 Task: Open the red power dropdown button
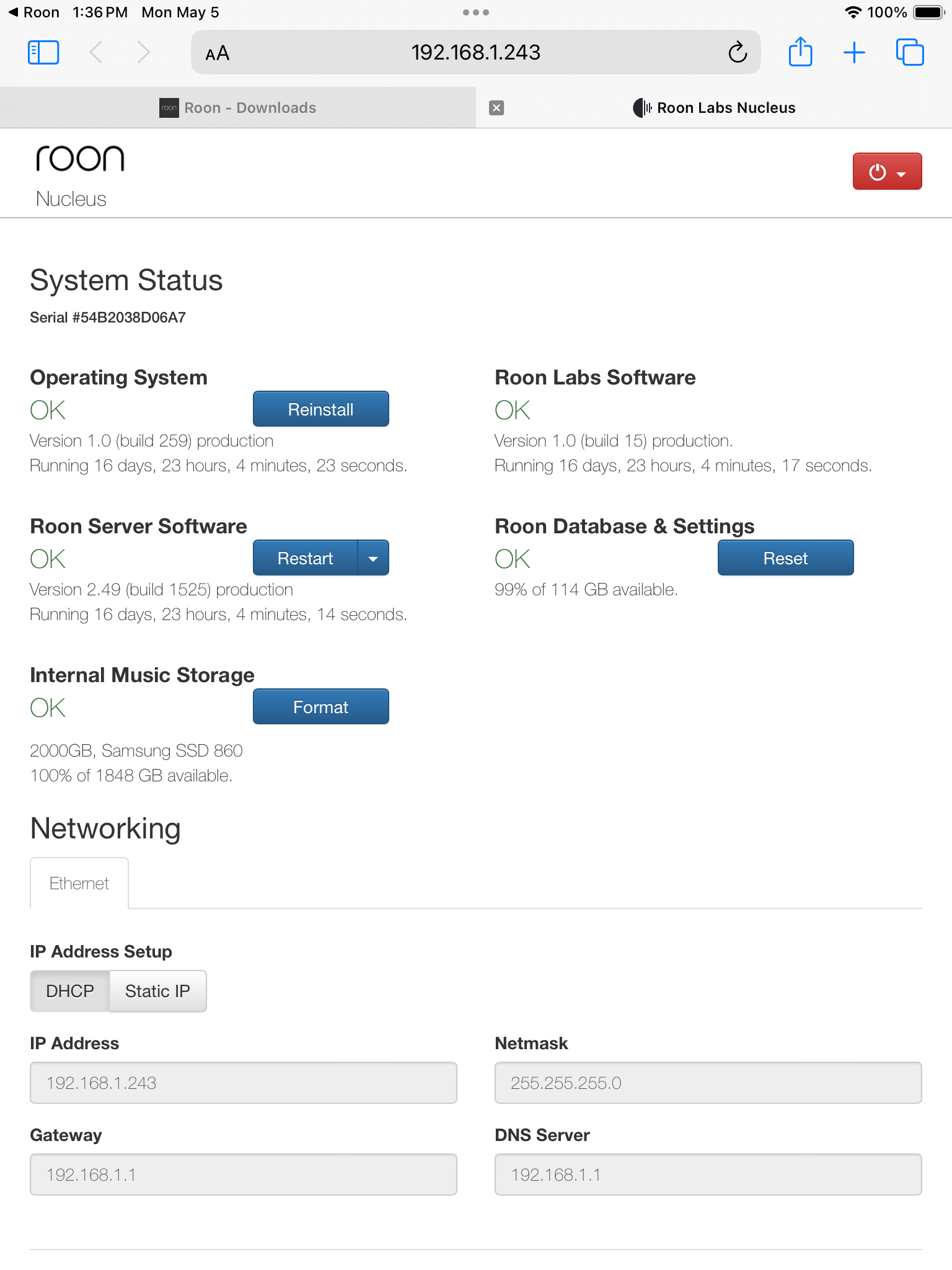[887, 171]
